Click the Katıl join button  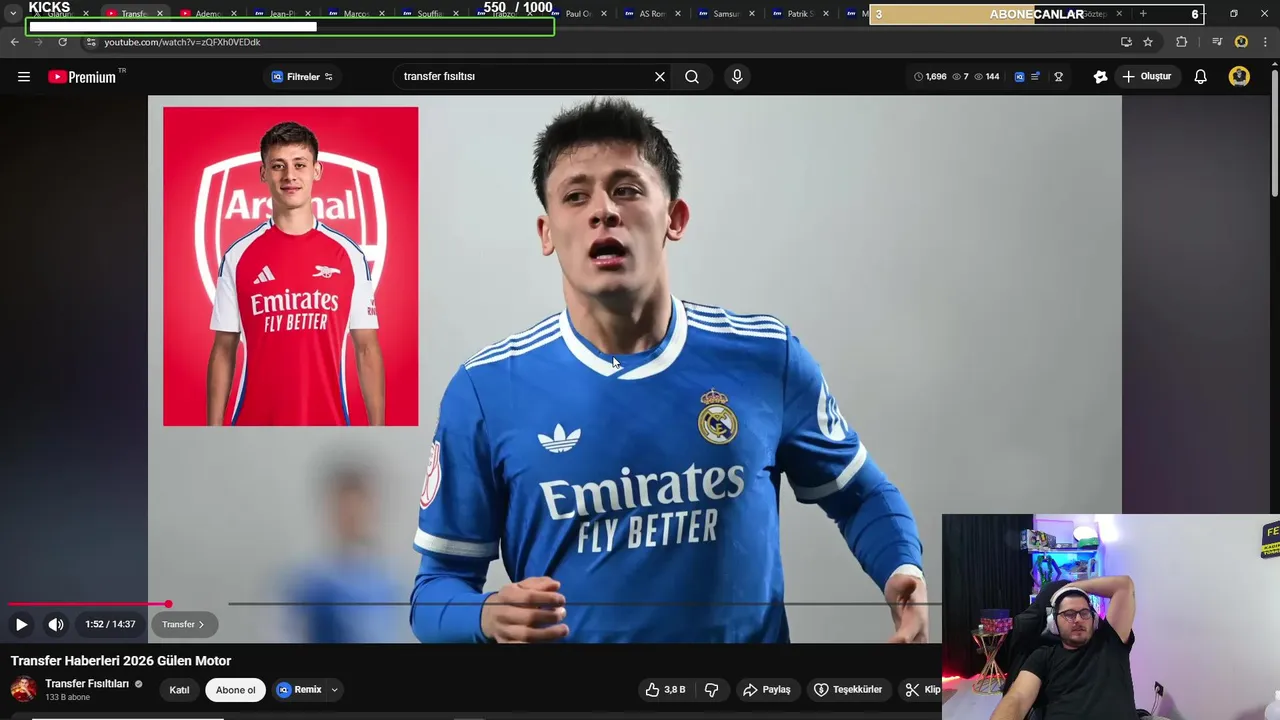(x=179, y=690)
